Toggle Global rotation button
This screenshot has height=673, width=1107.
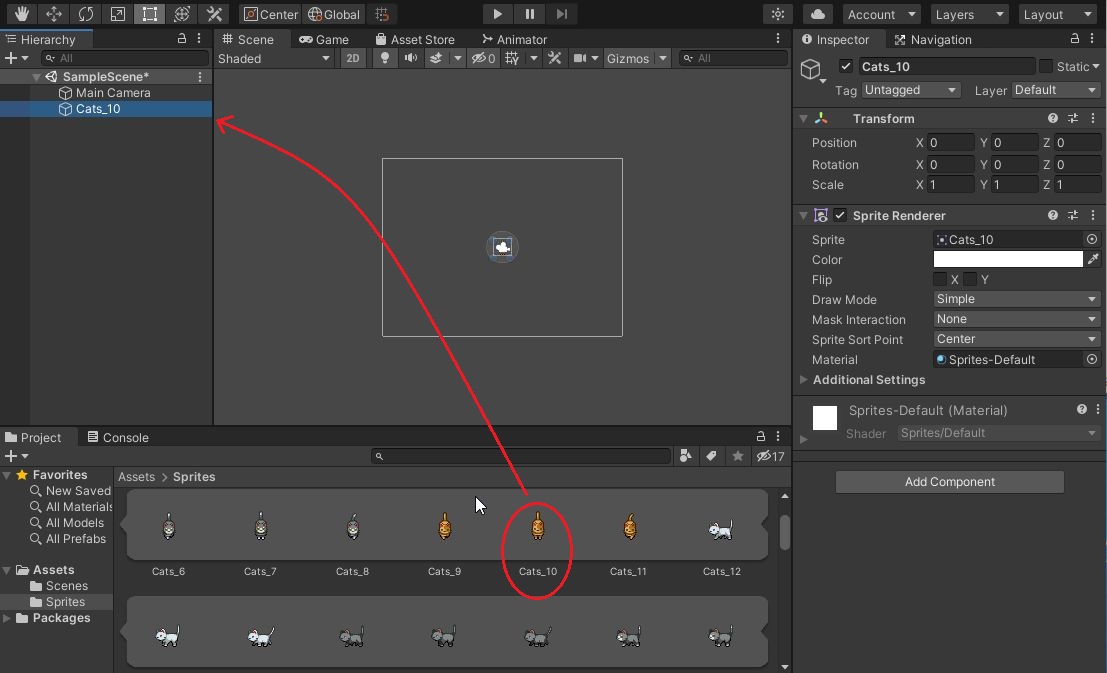pyautogui.click(x=334, y=14)
